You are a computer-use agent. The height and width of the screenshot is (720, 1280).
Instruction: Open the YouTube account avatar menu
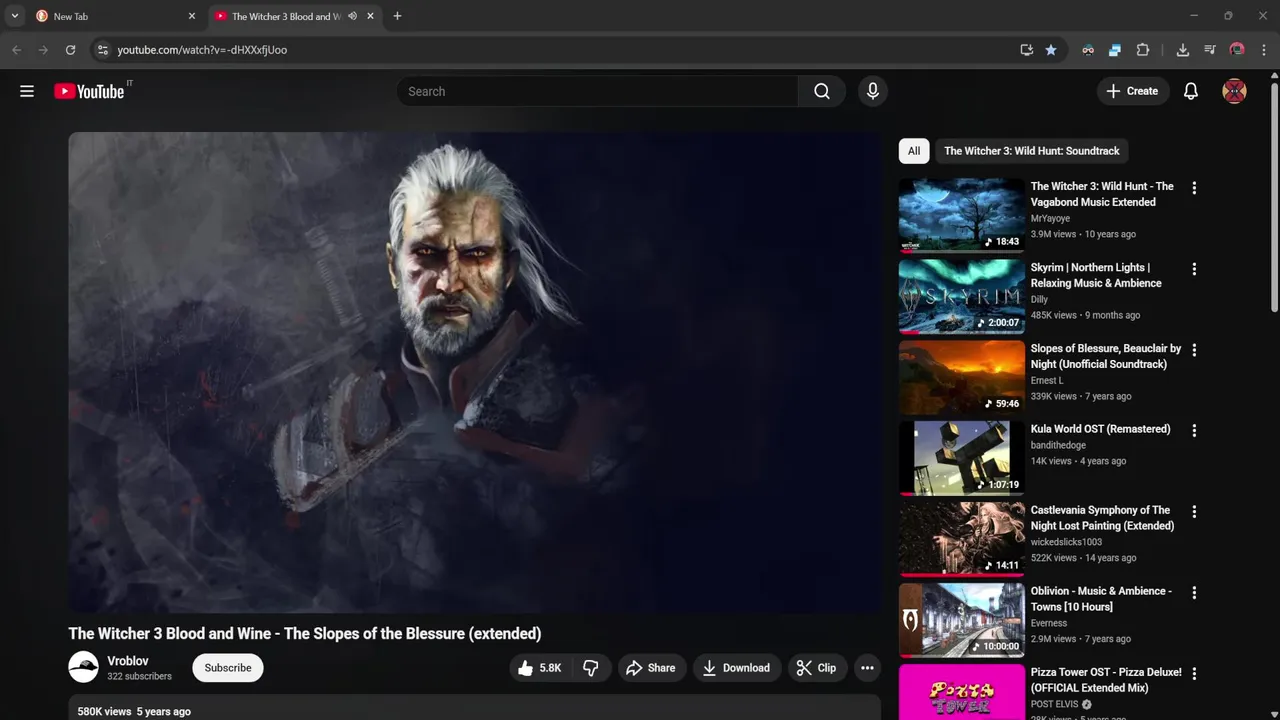pos(1235,91)
